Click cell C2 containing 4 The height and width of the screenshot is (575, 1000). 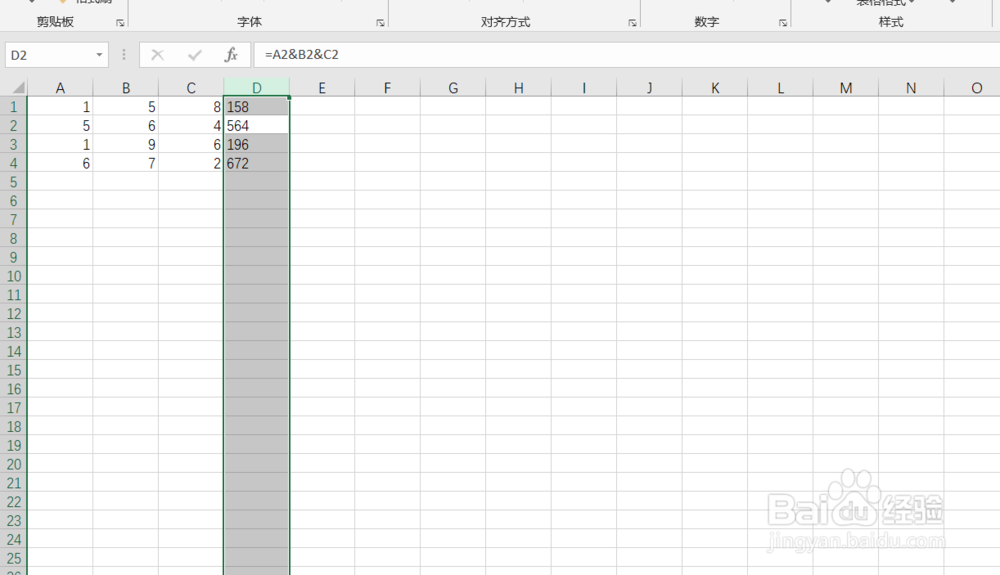191,126
